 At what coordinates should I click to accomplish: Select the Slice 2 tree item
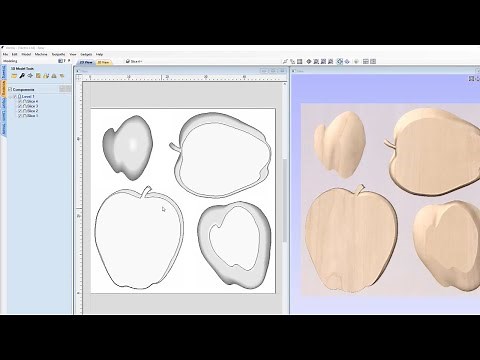[x=32, y=111]
